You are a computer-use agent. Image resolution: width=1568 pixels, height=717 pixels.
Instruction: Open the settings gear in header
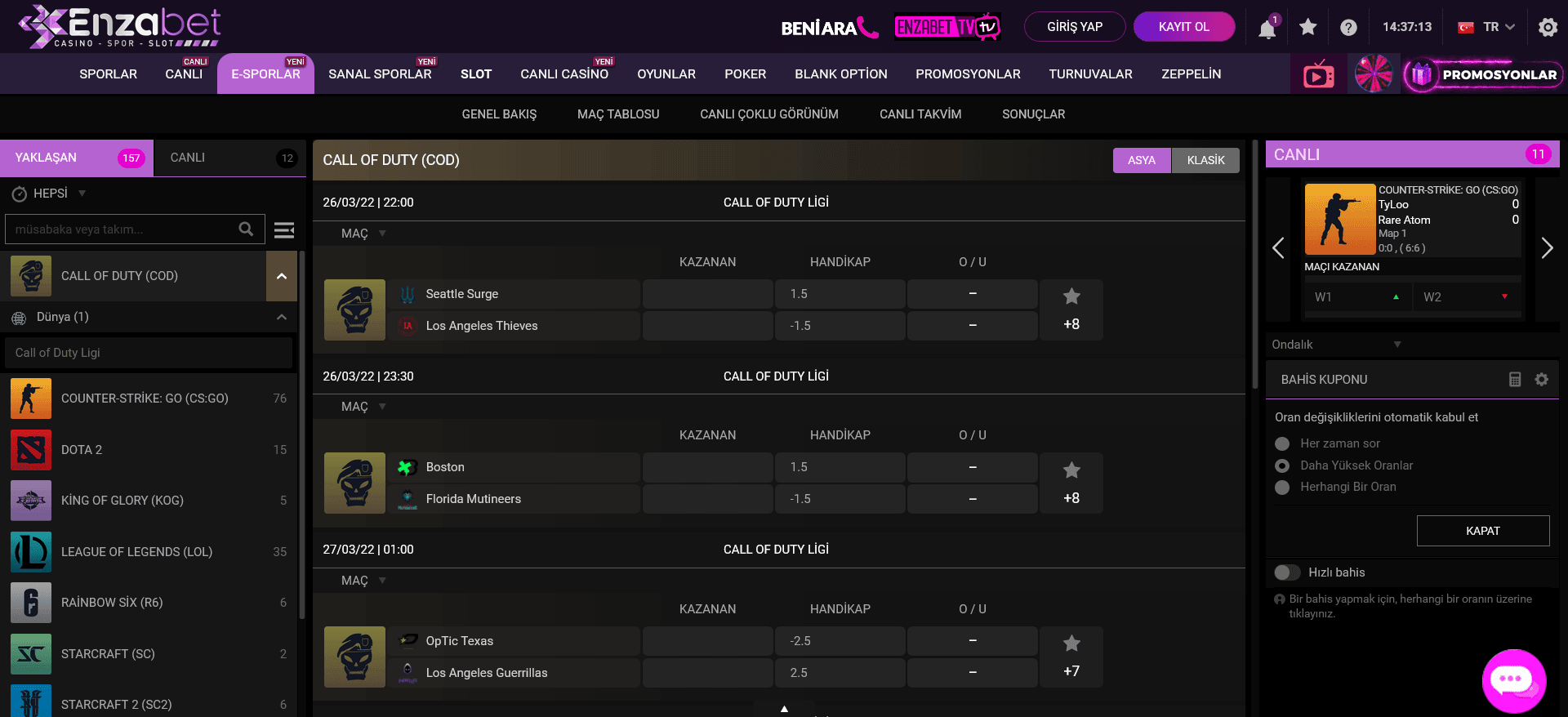(x=1548, y=27)
